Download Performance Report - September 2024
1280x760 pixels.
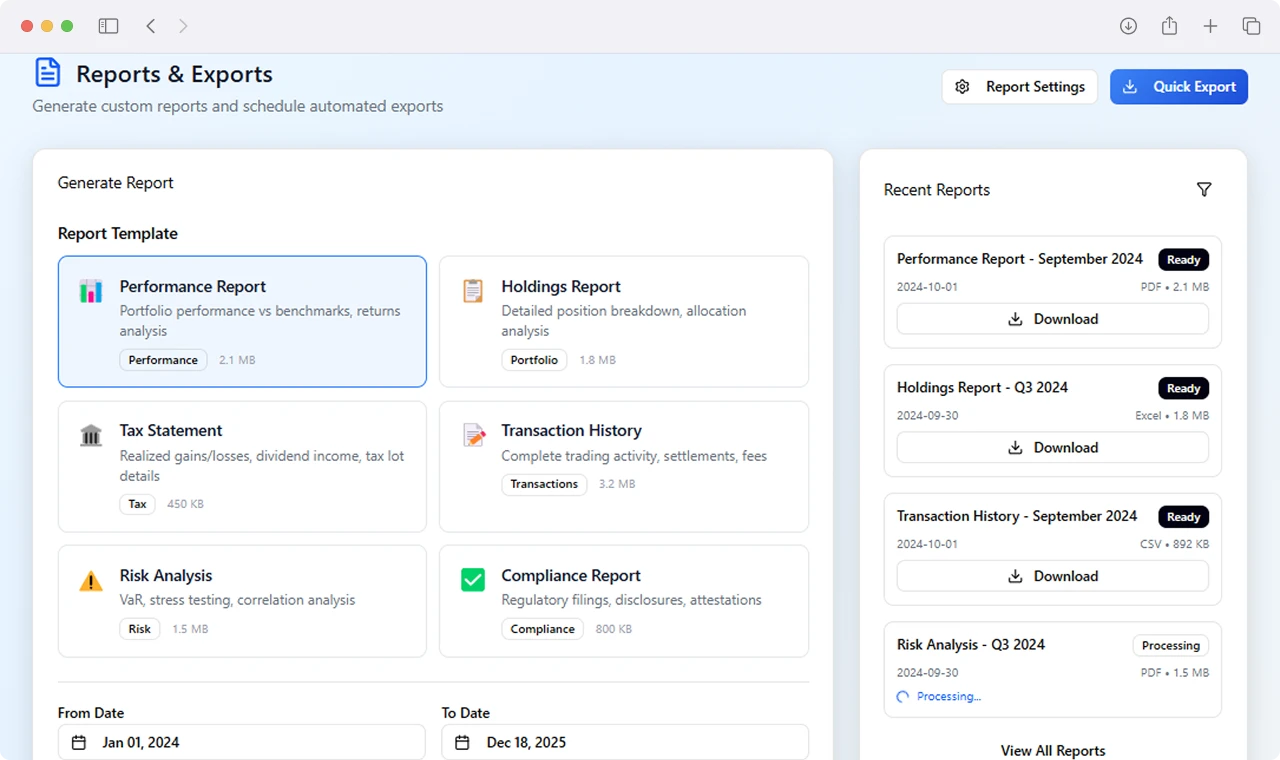click(1052, 319)
